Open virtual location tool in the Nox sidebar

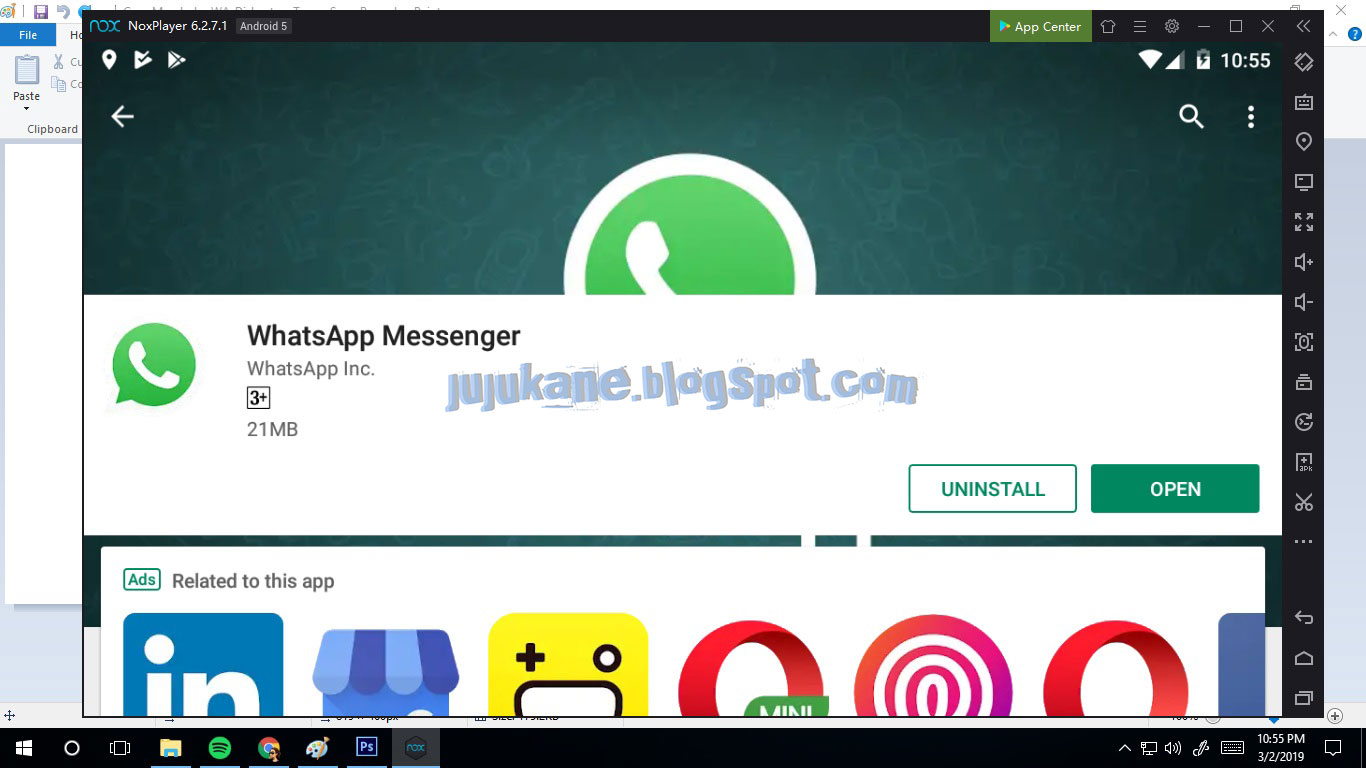click(1304, 142)
